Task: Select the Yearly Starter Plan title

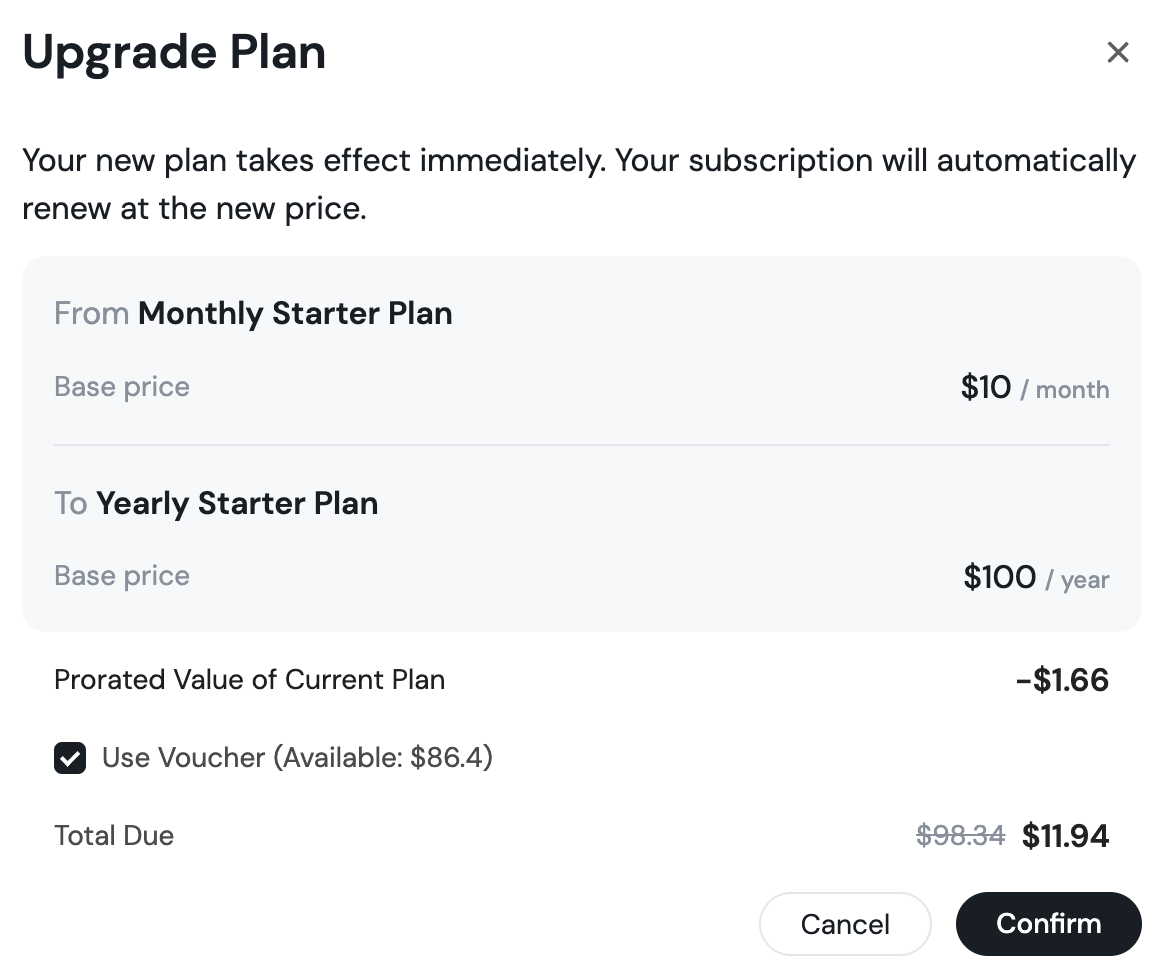Action: point(237,503)
